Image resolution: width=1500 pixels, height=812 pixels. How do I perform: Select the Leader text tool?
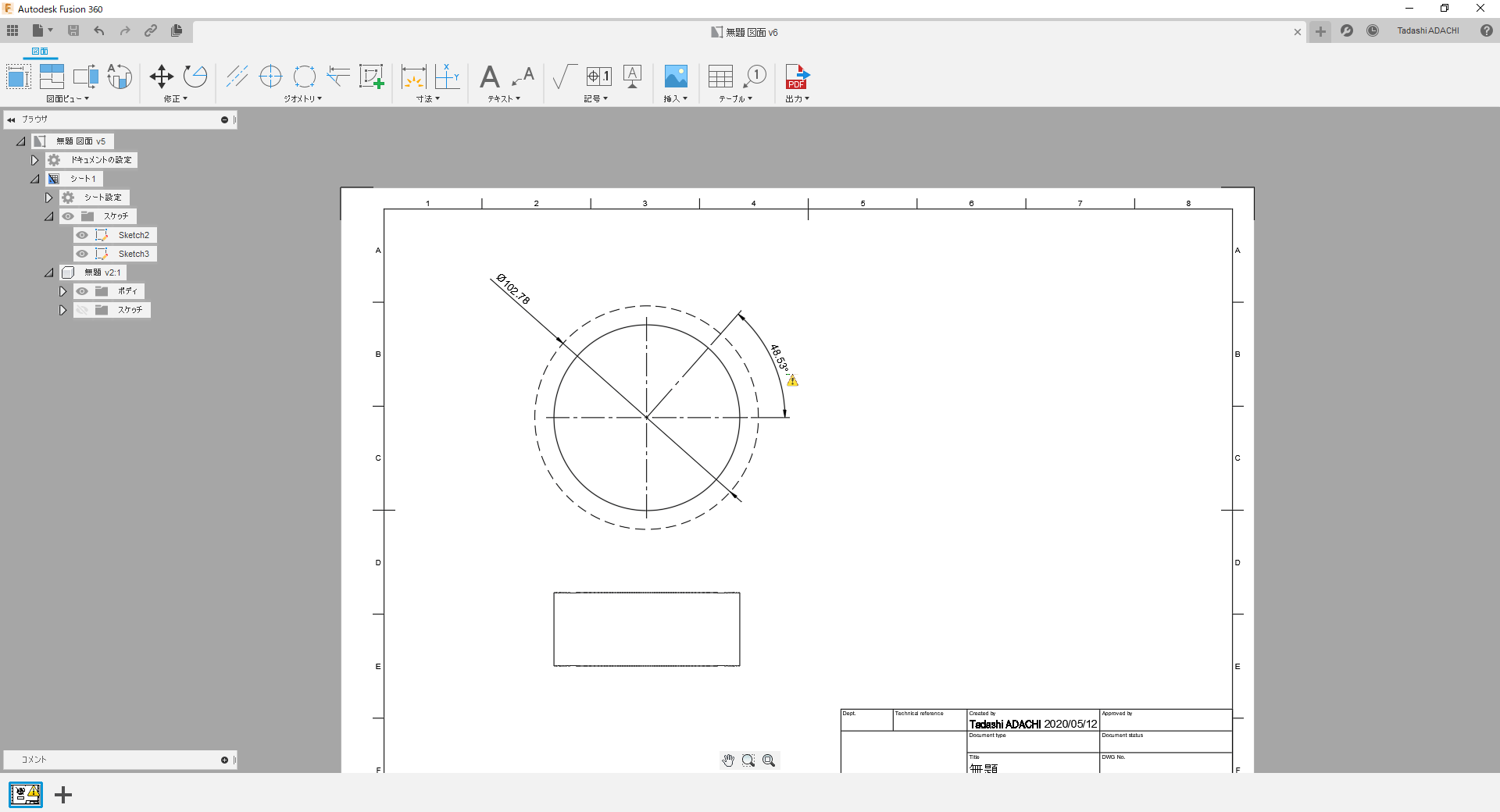pyautogui.click(x=523, y=77)
